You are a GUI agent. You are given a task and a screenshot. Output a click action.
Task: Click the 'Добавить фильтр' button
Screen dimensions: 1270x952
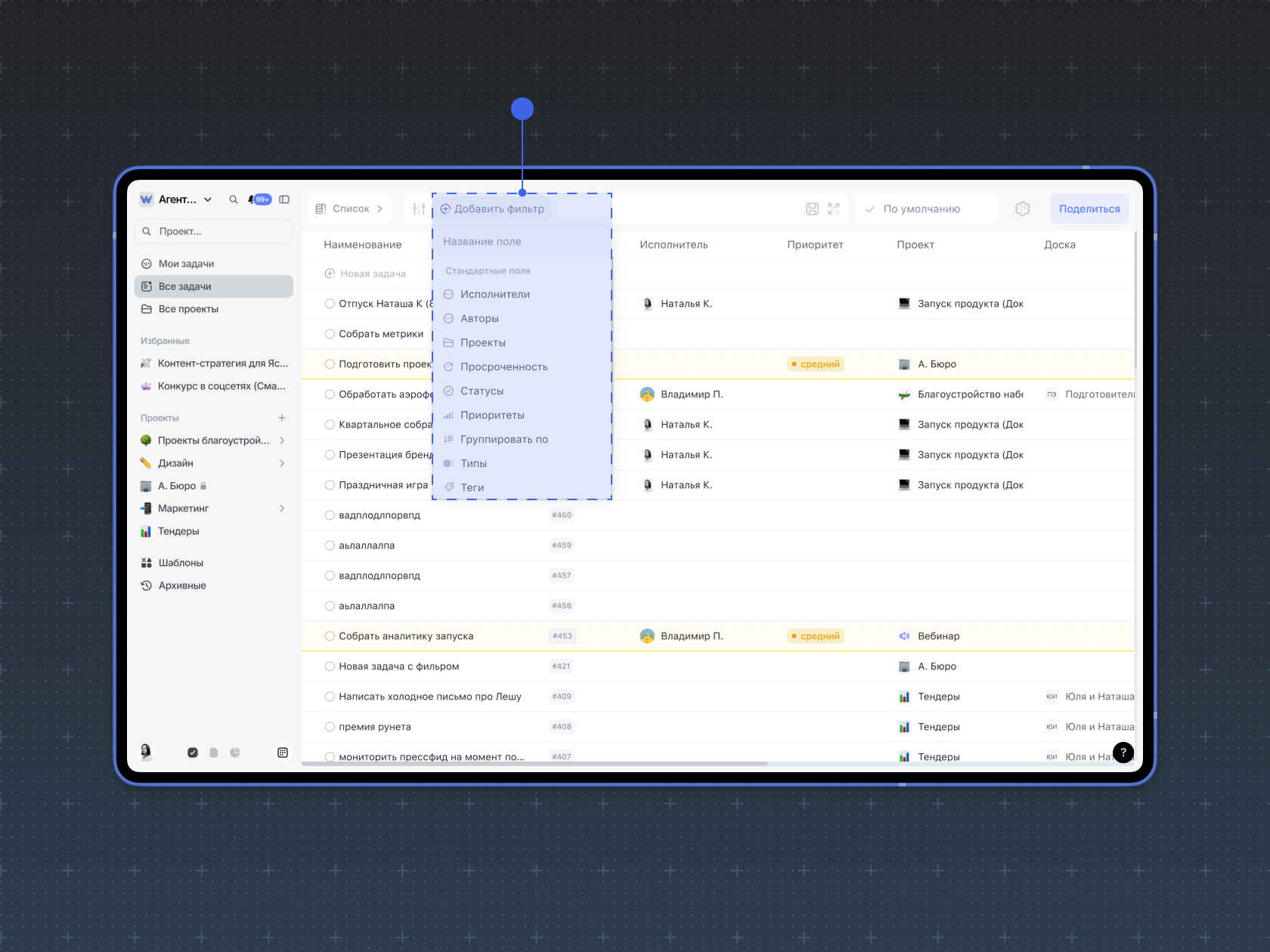tap(493, 209)
